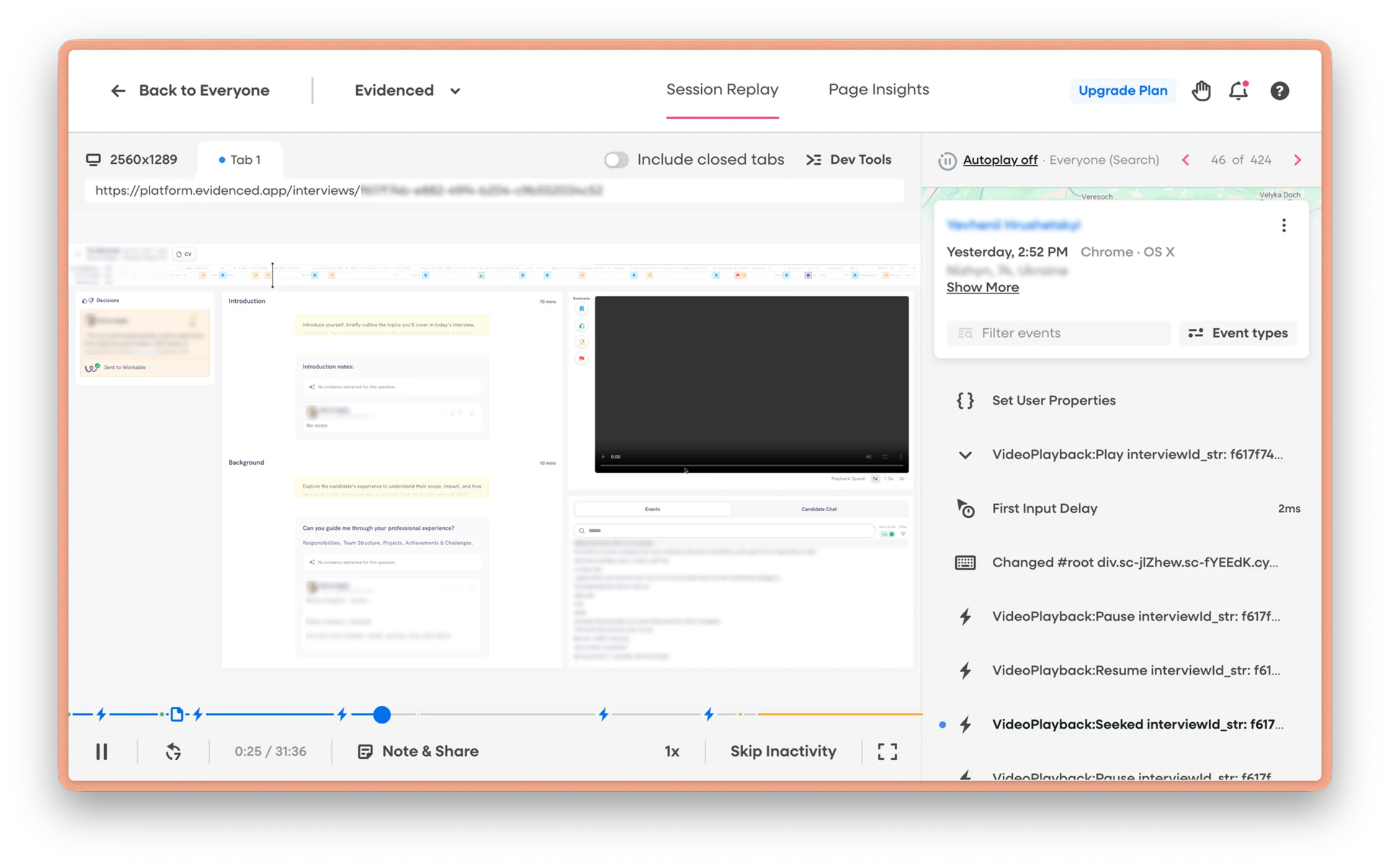Go to the next session arrow
1390x868 pixels.
(1298, 160)
